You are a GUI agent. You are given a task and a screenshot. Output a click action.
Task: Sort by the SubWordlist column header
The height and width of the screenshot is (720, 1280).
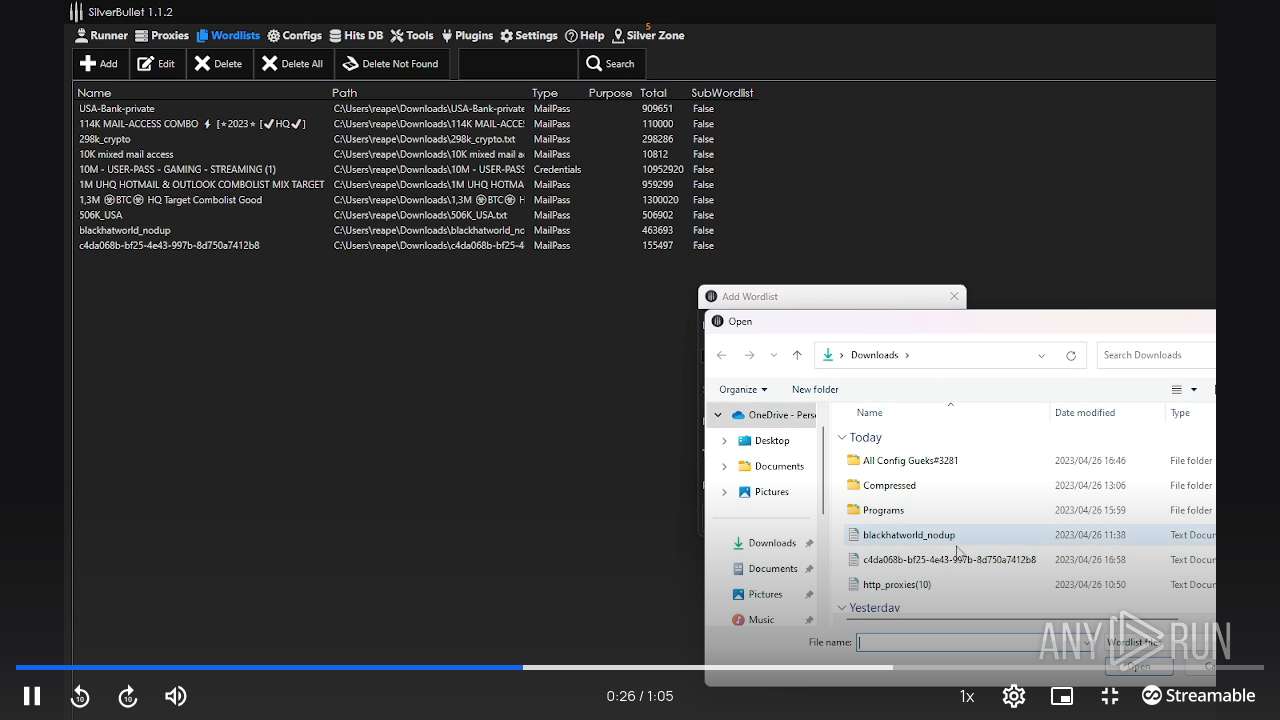click(722, 93)
